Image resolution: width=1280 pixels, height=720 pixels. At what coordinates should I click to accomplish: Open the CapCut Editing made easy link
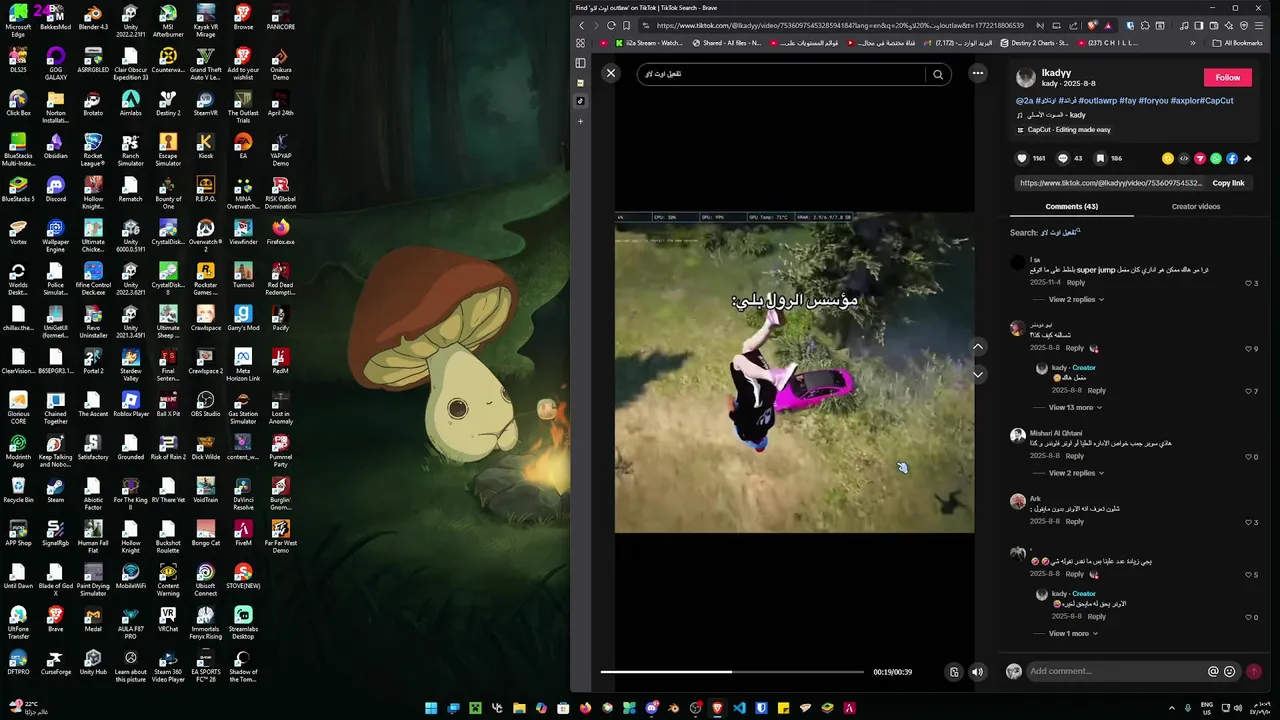tap(1064, 130)
